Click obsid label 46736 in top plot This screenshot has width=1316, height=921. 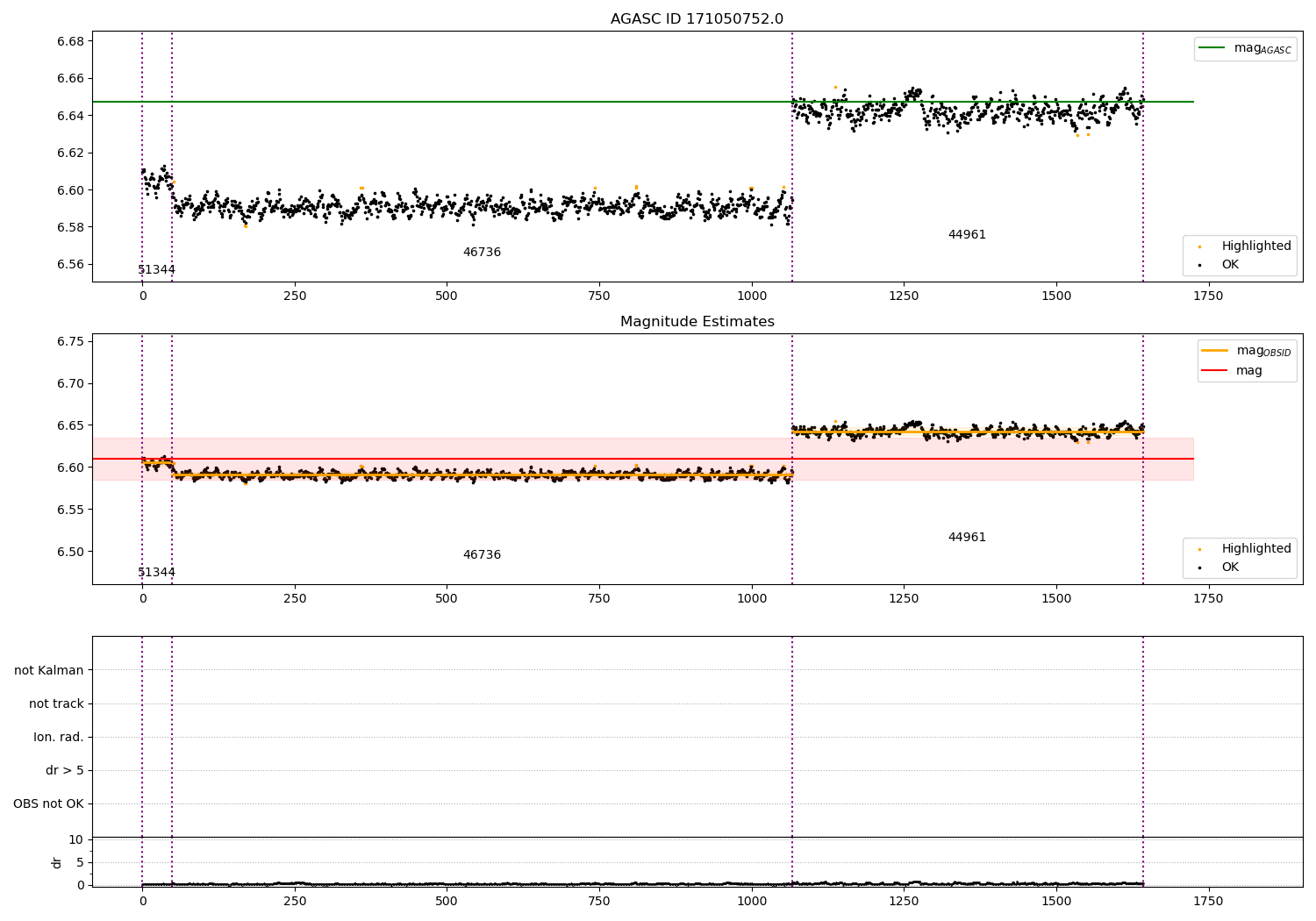(482, 253)
